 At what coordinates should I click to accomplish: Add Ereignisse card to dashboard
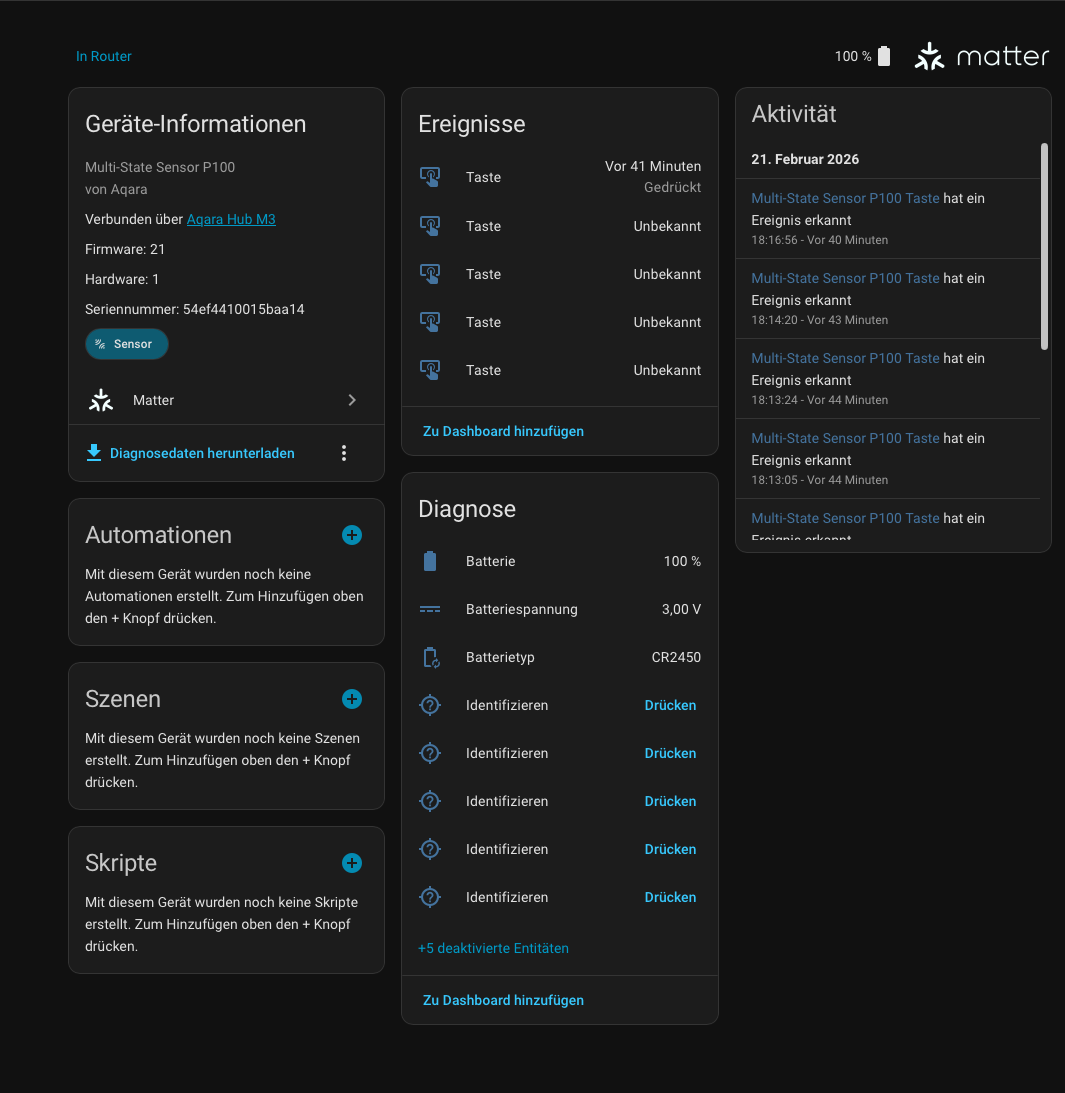(x=503, y=431)
